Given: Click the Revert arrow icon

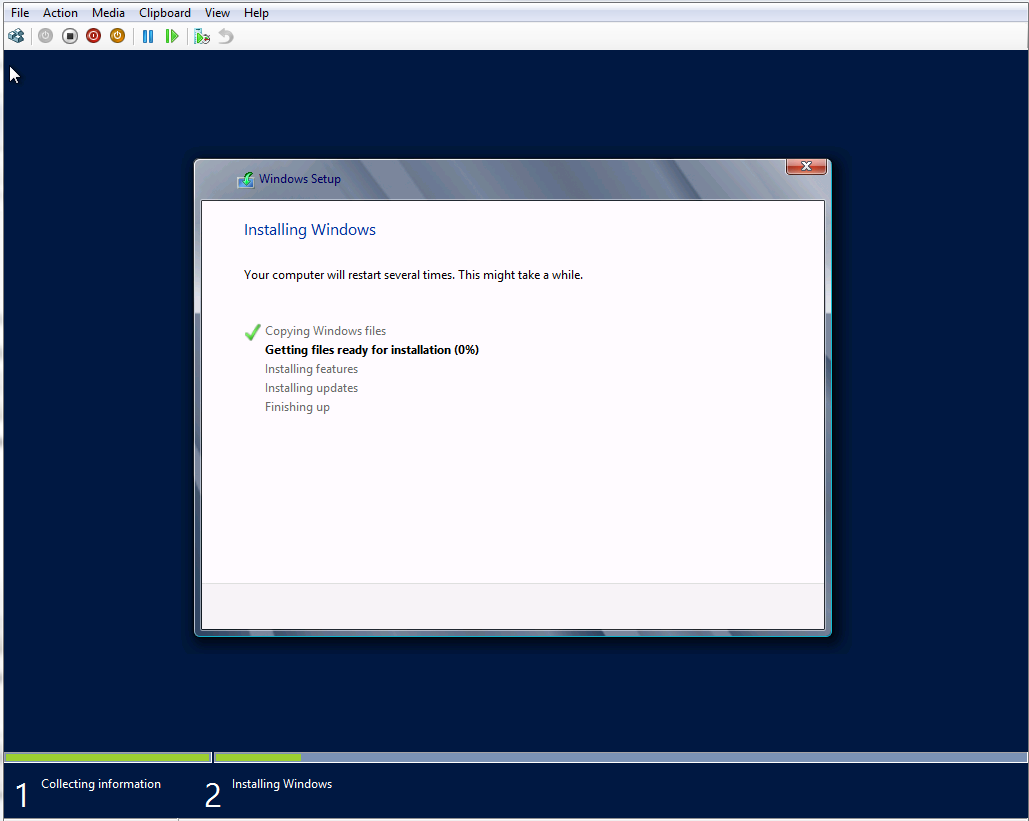Looking at the screenshot, I should tap(226, 36).
